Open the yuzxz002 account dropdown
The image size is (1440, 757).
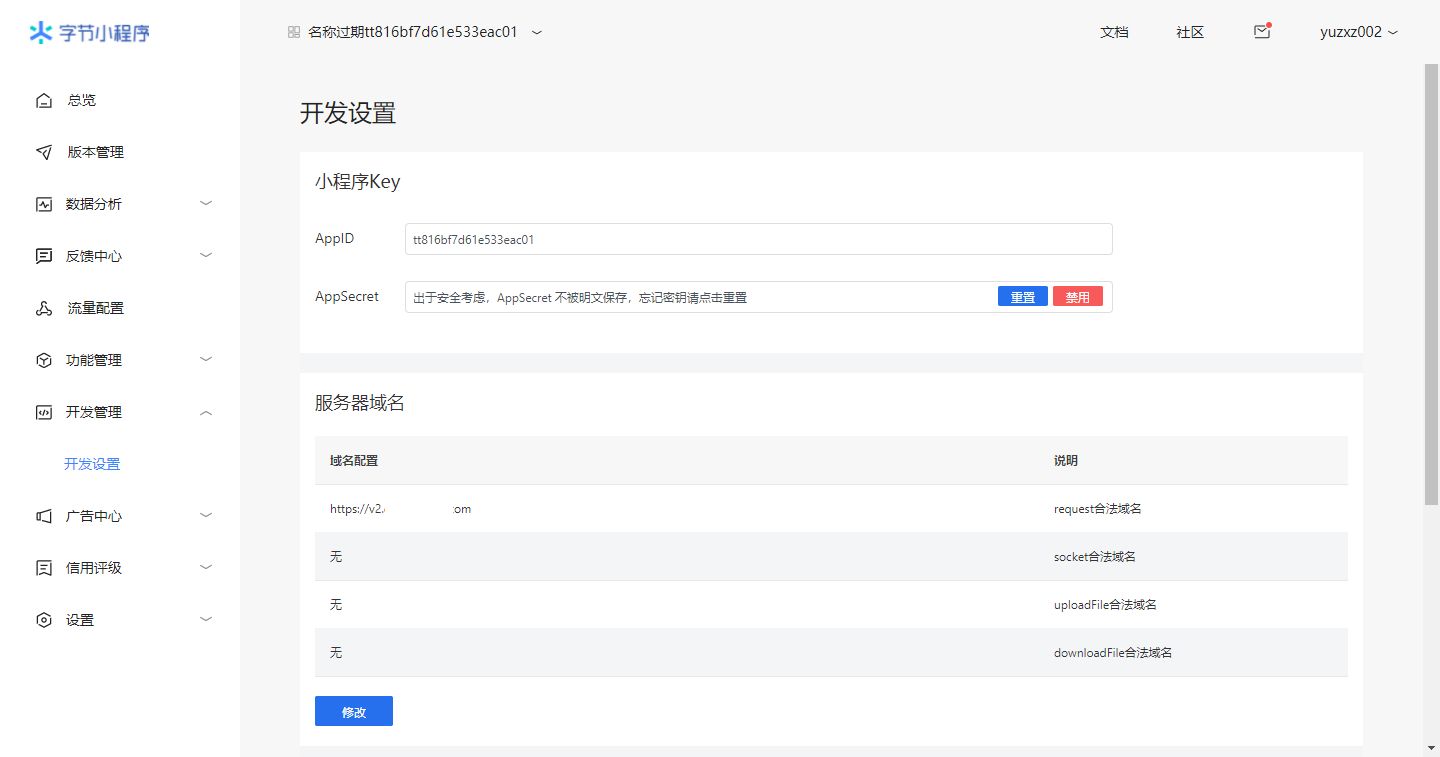(x=1358, y=32)
